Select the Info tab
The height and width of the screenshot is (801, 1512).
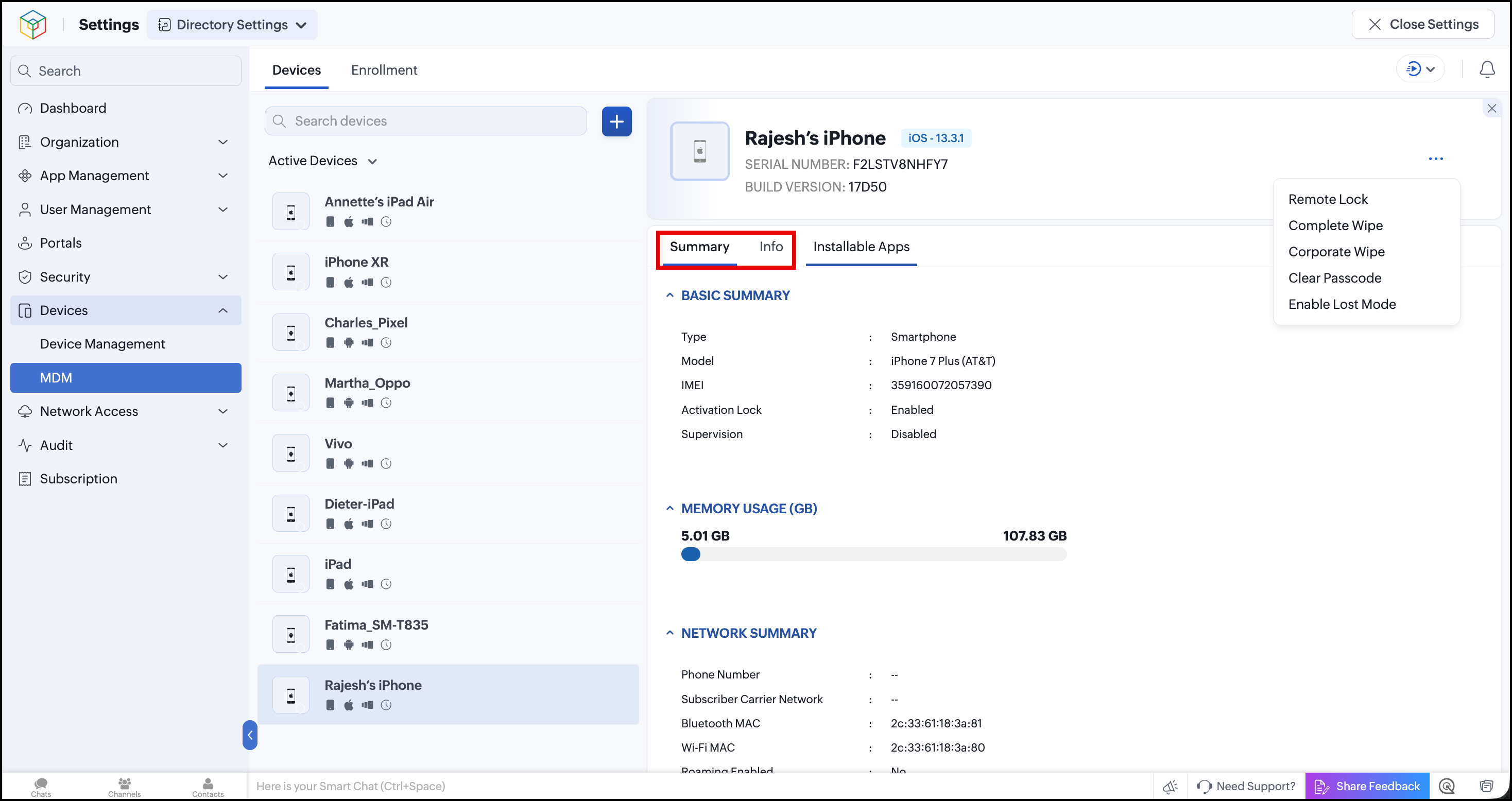point(770,247)
